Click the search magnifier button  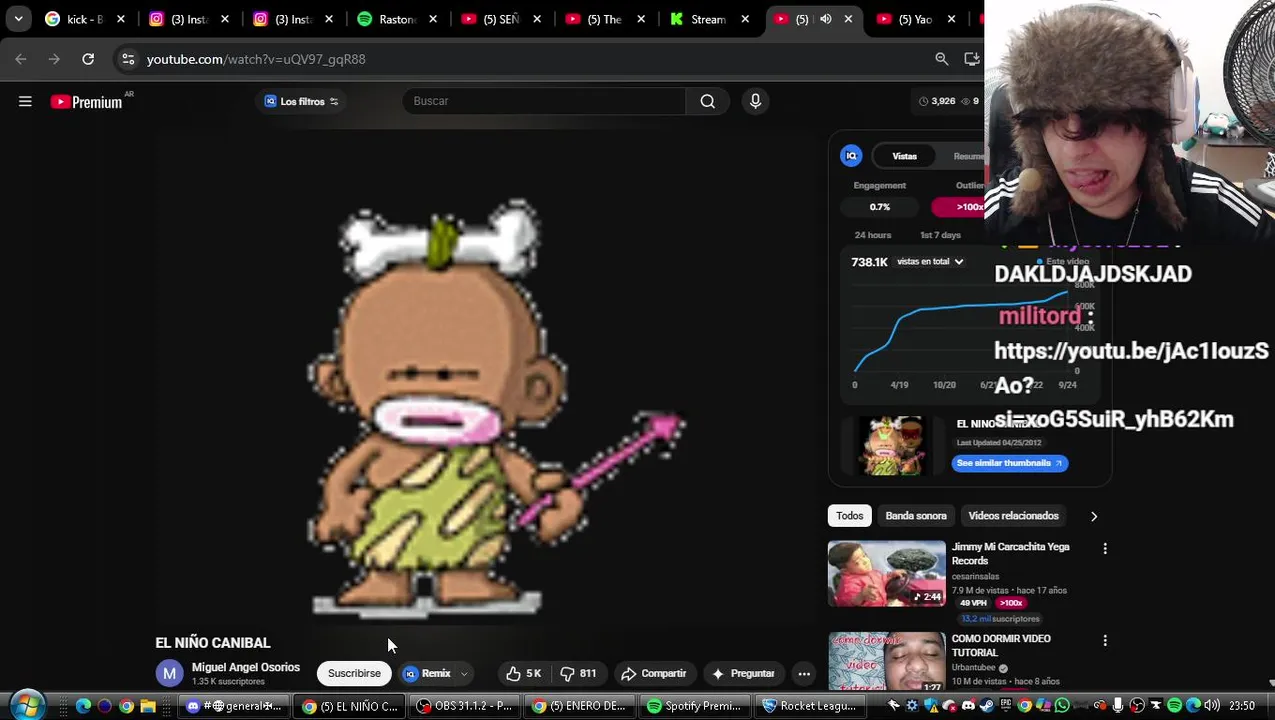707,101
